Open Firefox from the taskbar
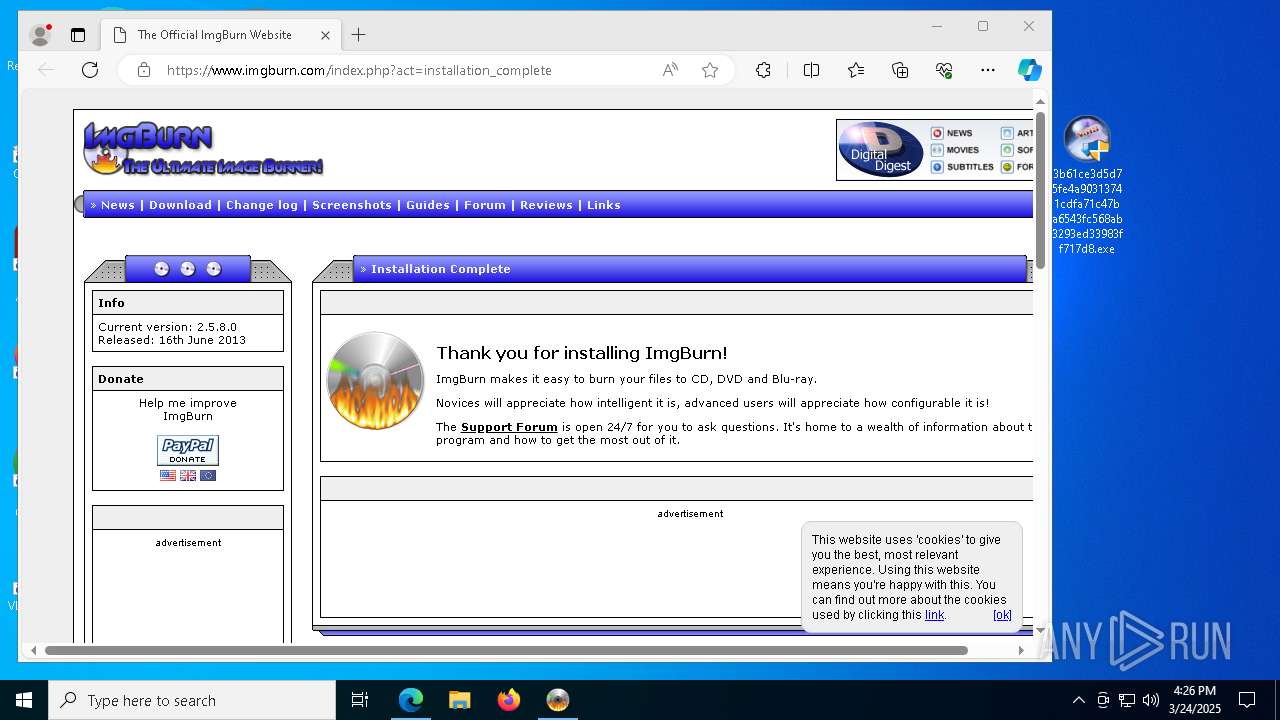The image size is (1280, 720). tap(509, 700)
